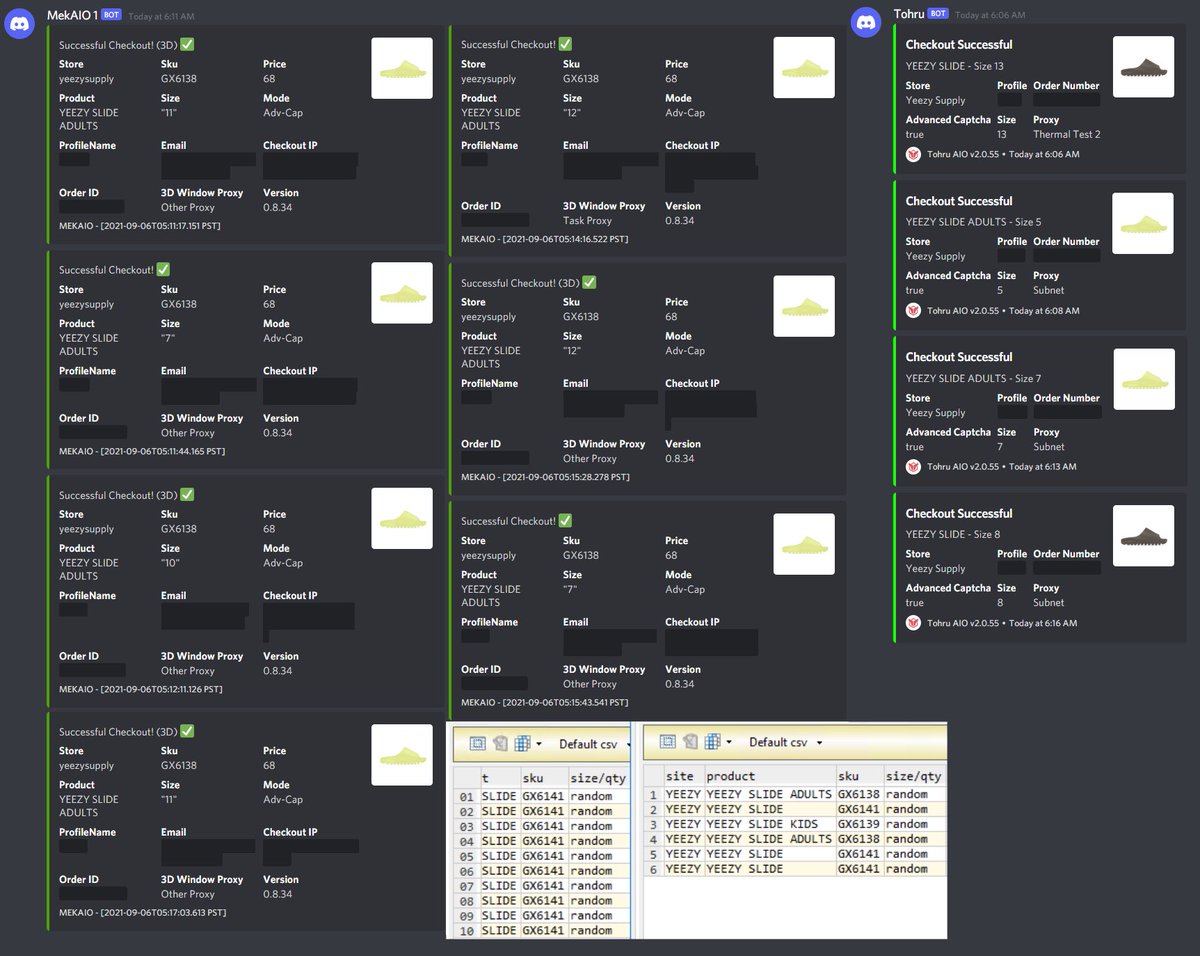
Task: Click green checkmark in embed stamped 05:14:16.522
Action: coord(565,44)
